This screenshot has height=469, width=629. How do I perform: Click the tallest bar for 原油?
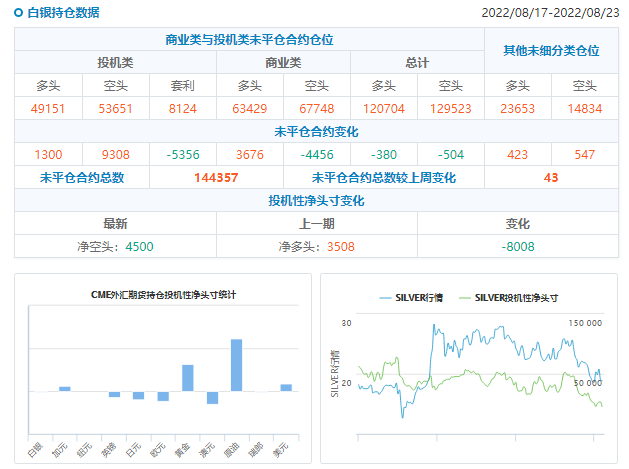(x=237, y=365)
